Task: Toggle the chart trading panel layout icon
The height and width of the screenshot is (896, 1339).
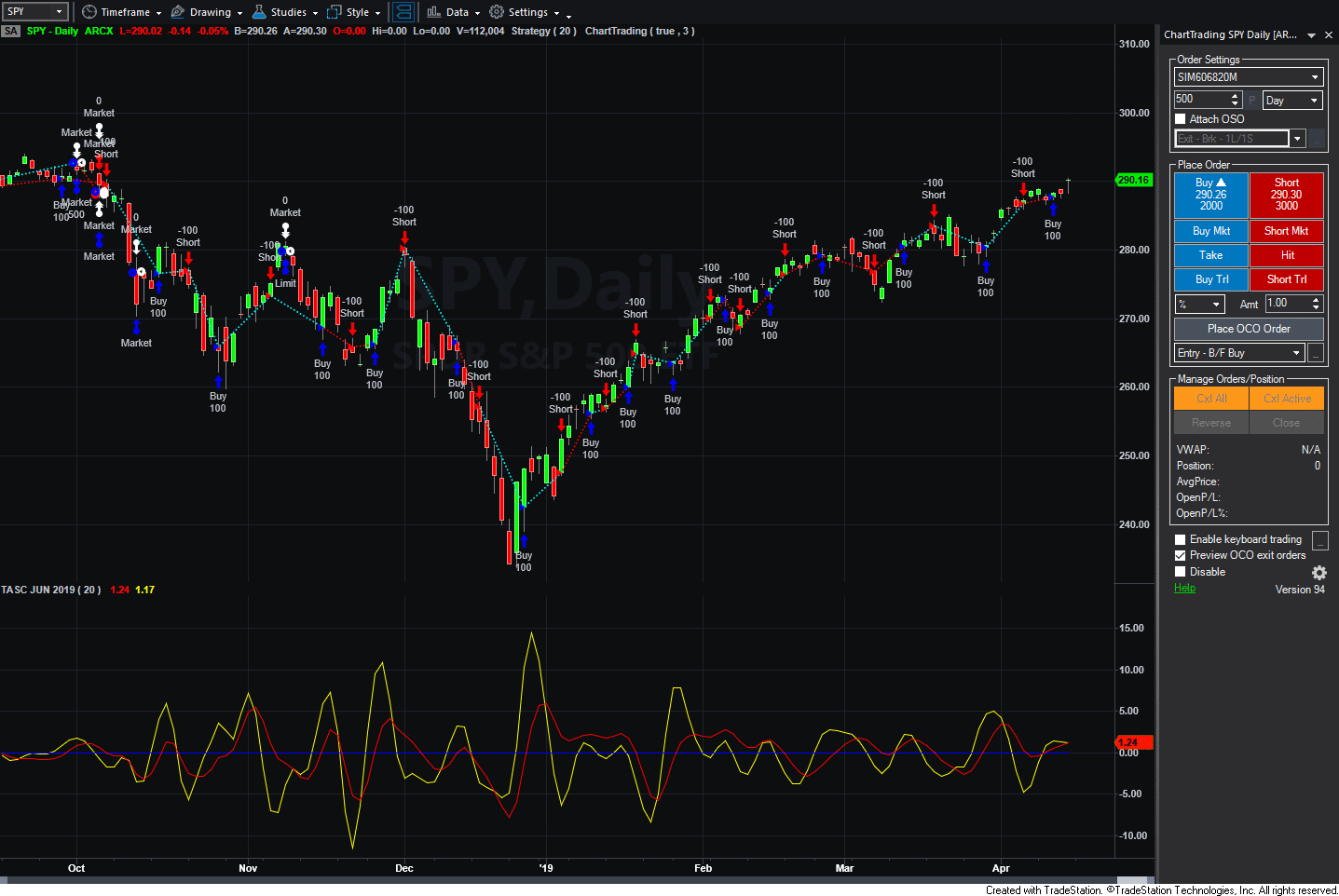Action: pos(403,12)
